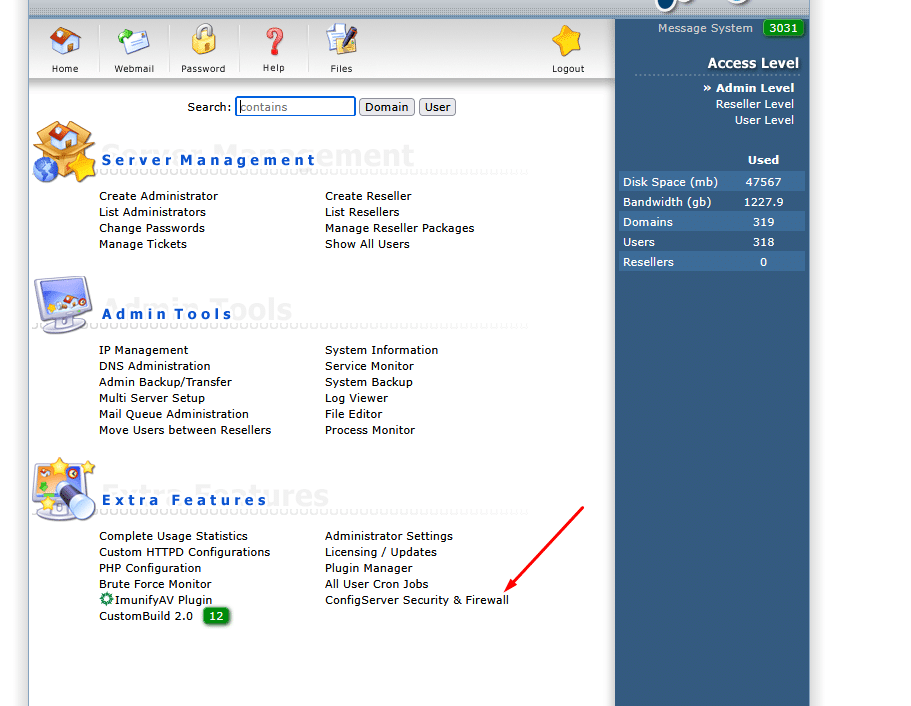Open Mail Queue Administration

click(173, 414)
